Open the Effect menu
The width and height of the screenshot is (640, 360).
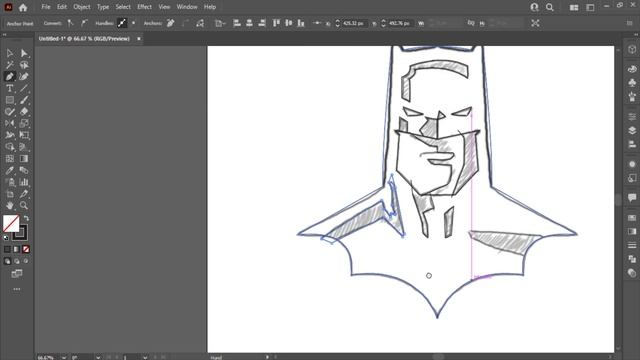[144, 7]
